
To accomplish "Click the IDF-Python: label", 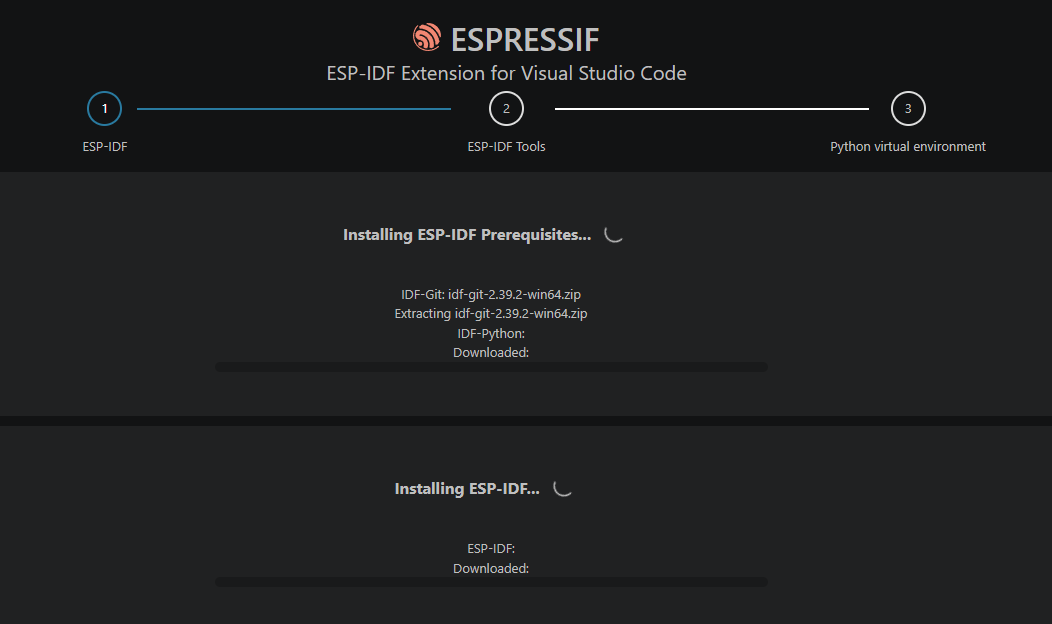I will (491, 333).
